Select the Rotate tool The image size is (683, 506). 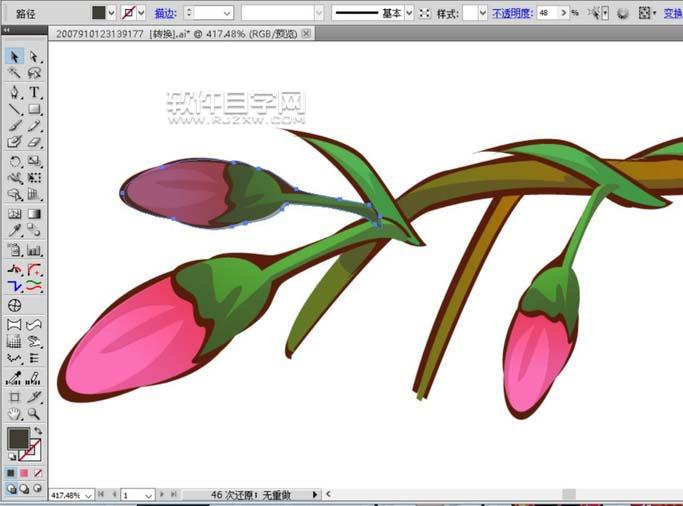[15, 161]
